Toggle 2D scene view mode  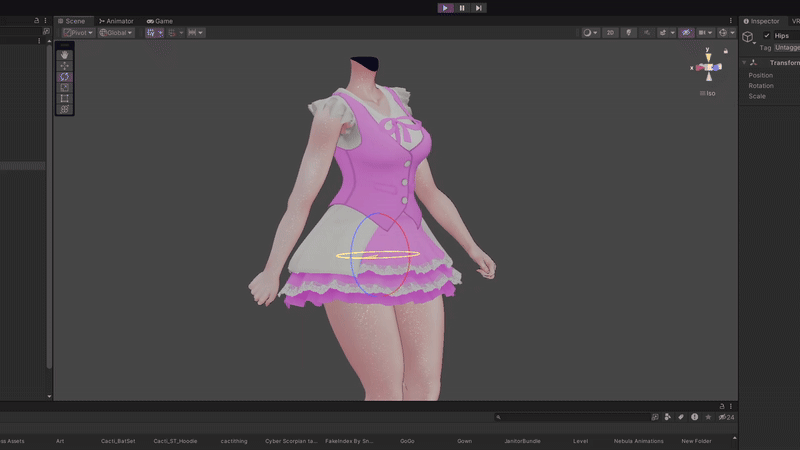(610, 33)
